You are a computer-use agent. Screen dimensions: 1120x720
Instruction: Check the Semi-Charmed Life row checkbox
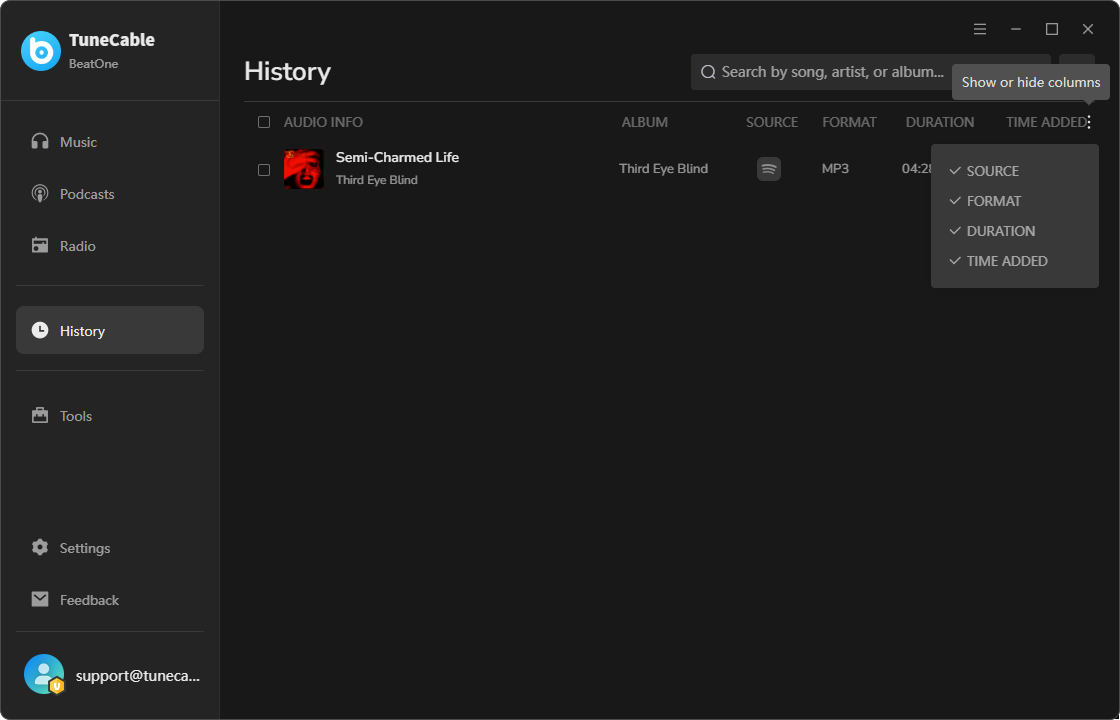point(264,170)
